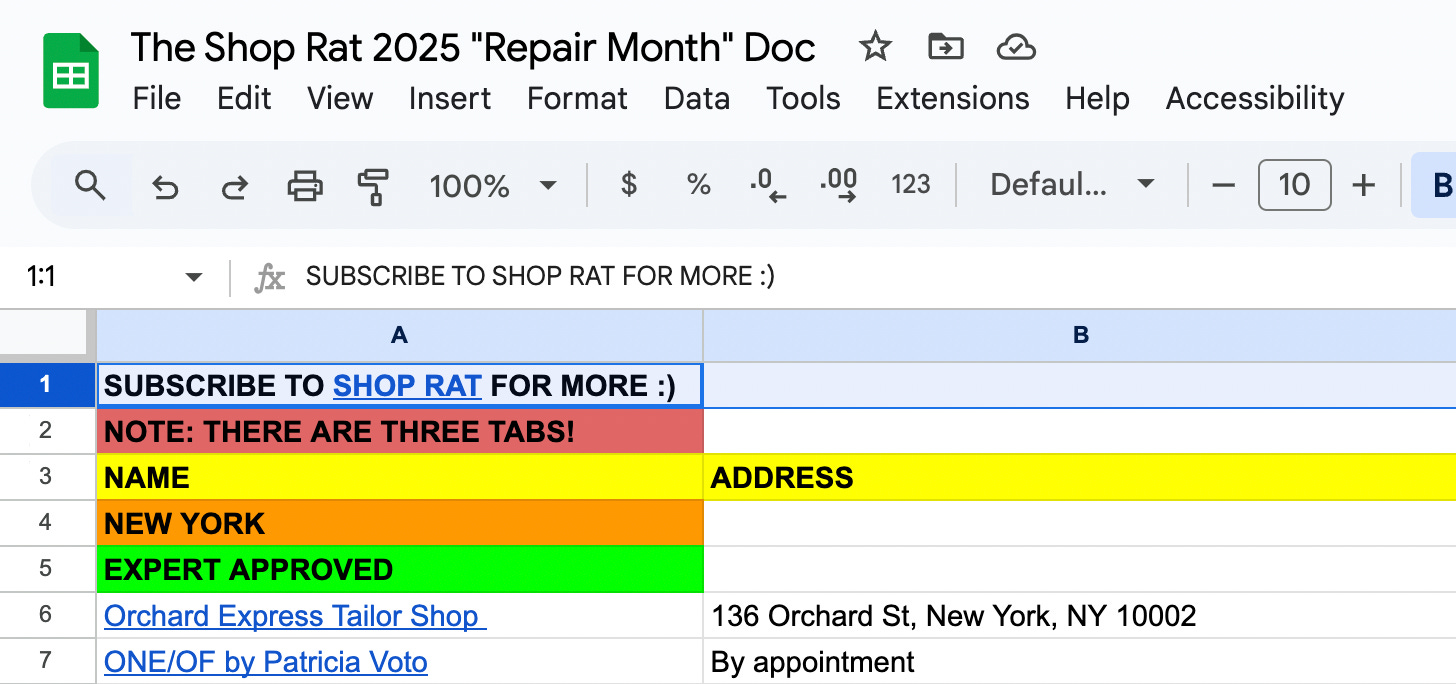Open the Extensions menu
This screenshot has width=1456, height=684.
[x=952, y=98]
